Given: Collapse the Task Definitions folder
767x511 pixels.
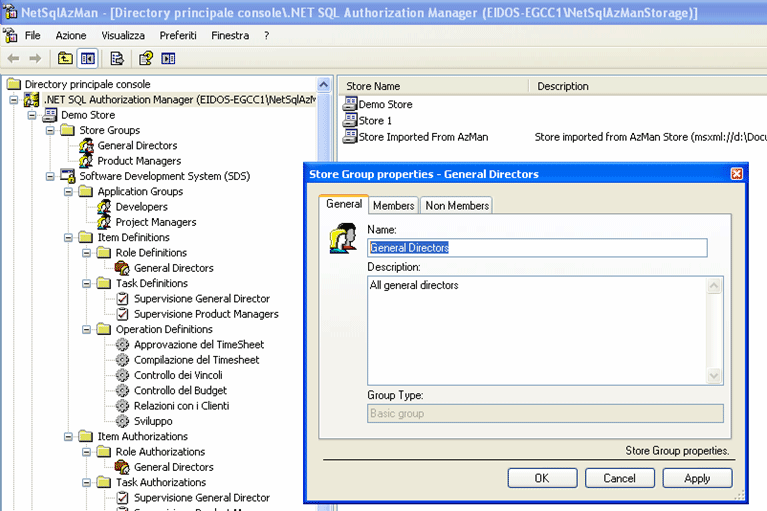Looking at the screenshot, I should [87, 284].
